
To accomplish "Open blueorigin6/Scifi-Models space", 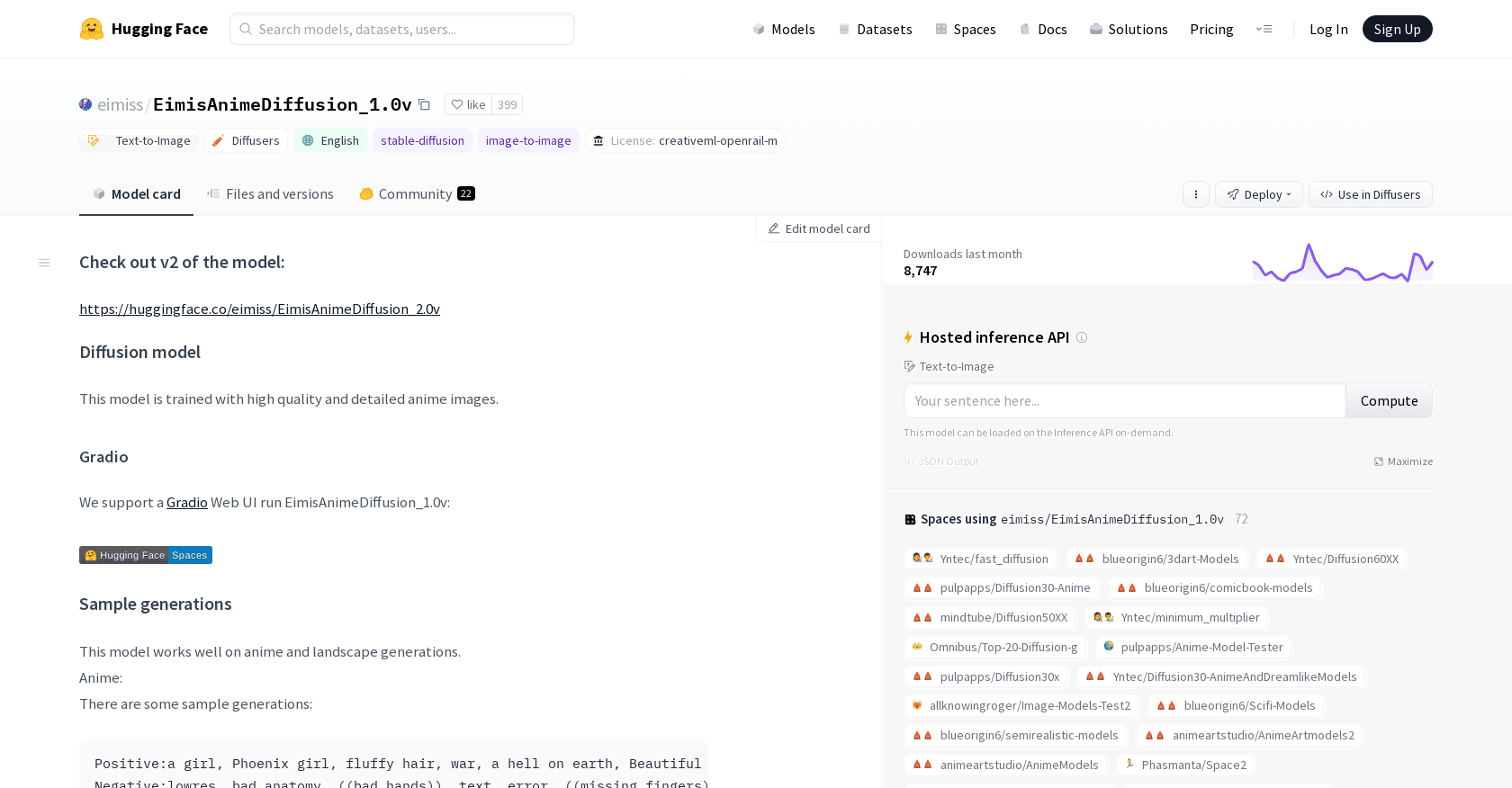I will pyautogui.click(x=1237, y=705).
